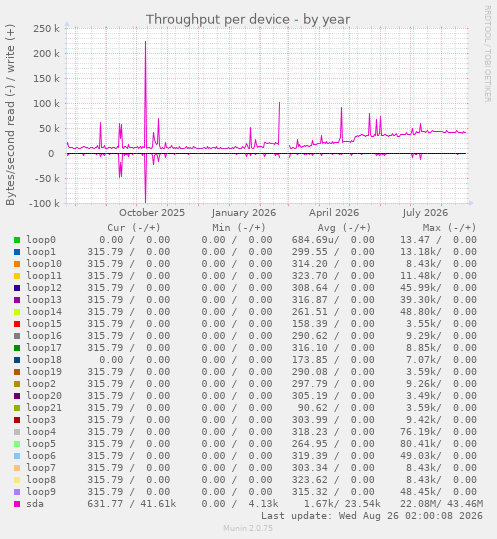Viewport: 497px width, 539px height.
Task: Select the loop1 legend label
Action: coord(41,252)
